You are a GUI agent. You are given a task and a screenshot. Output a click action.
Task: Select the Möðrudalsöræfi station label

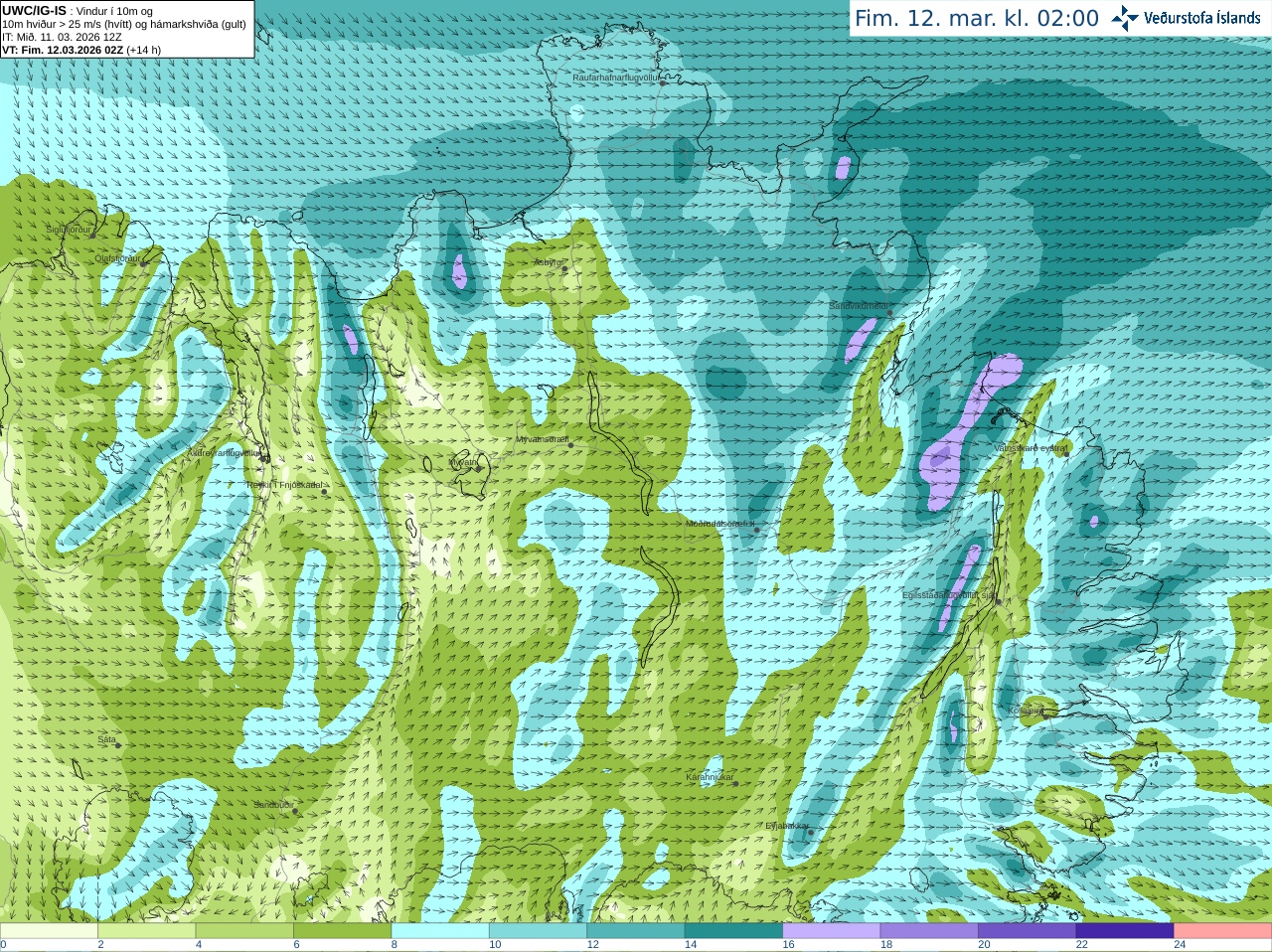[719, 524]
